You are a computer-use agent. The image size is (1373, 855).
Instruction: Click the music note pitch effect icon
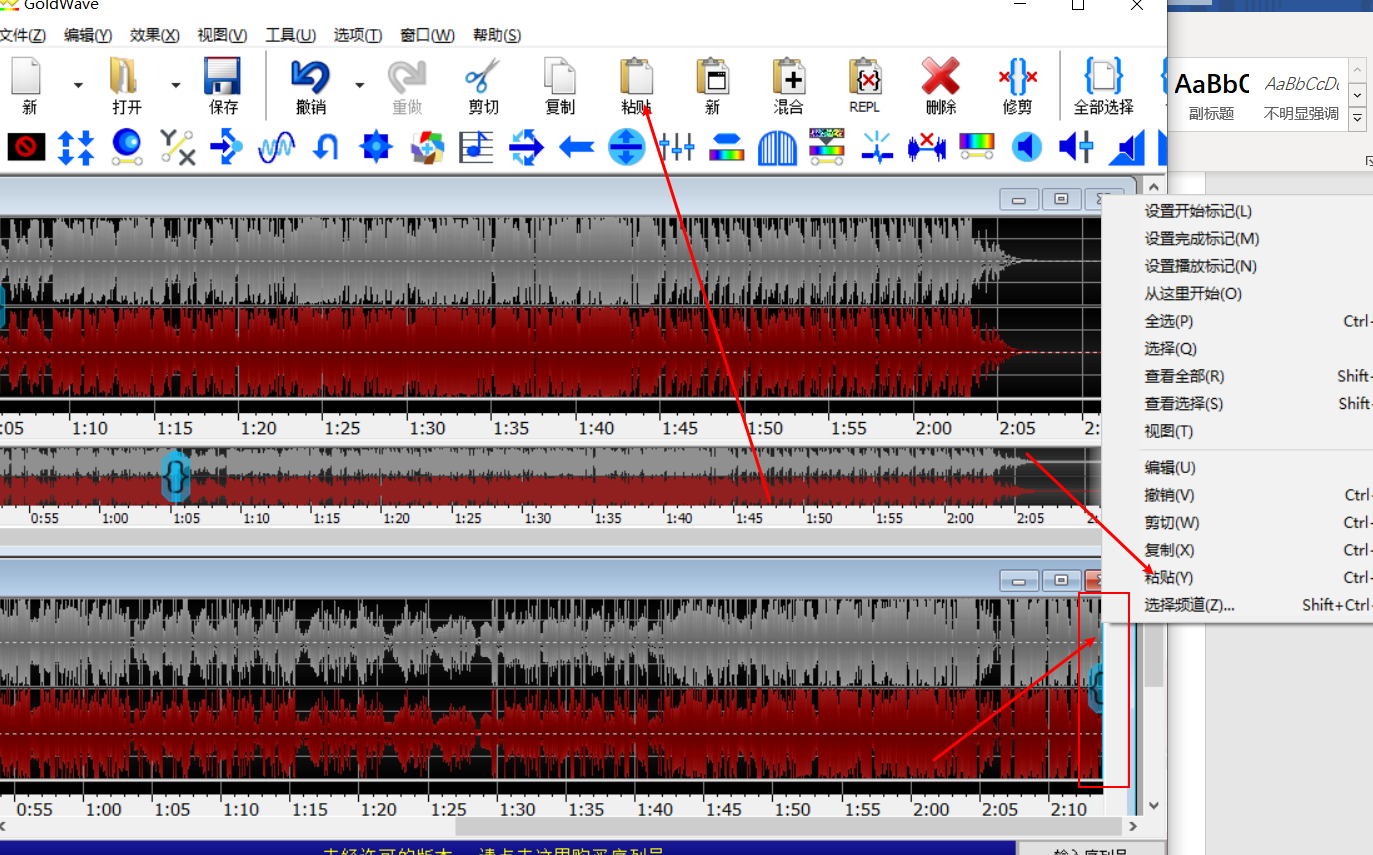(x=477, y=148)
